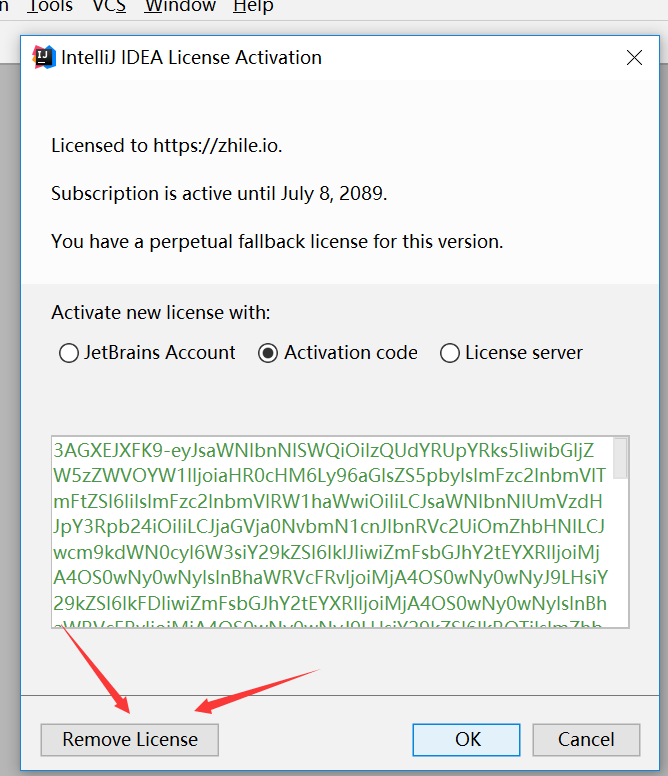Switch to the License server option
The image size is (668, 776).
[x=450, y=353]
